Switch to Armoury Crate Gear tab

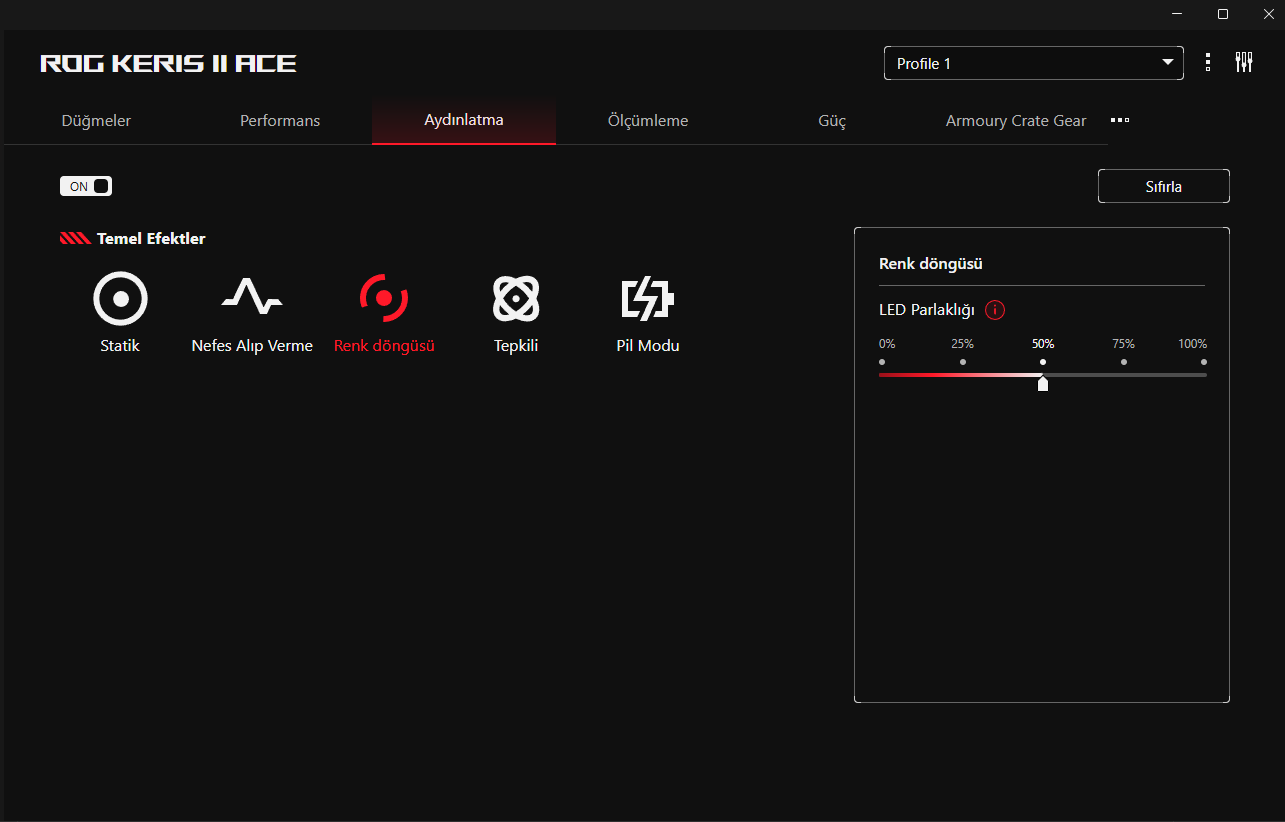1016,121
